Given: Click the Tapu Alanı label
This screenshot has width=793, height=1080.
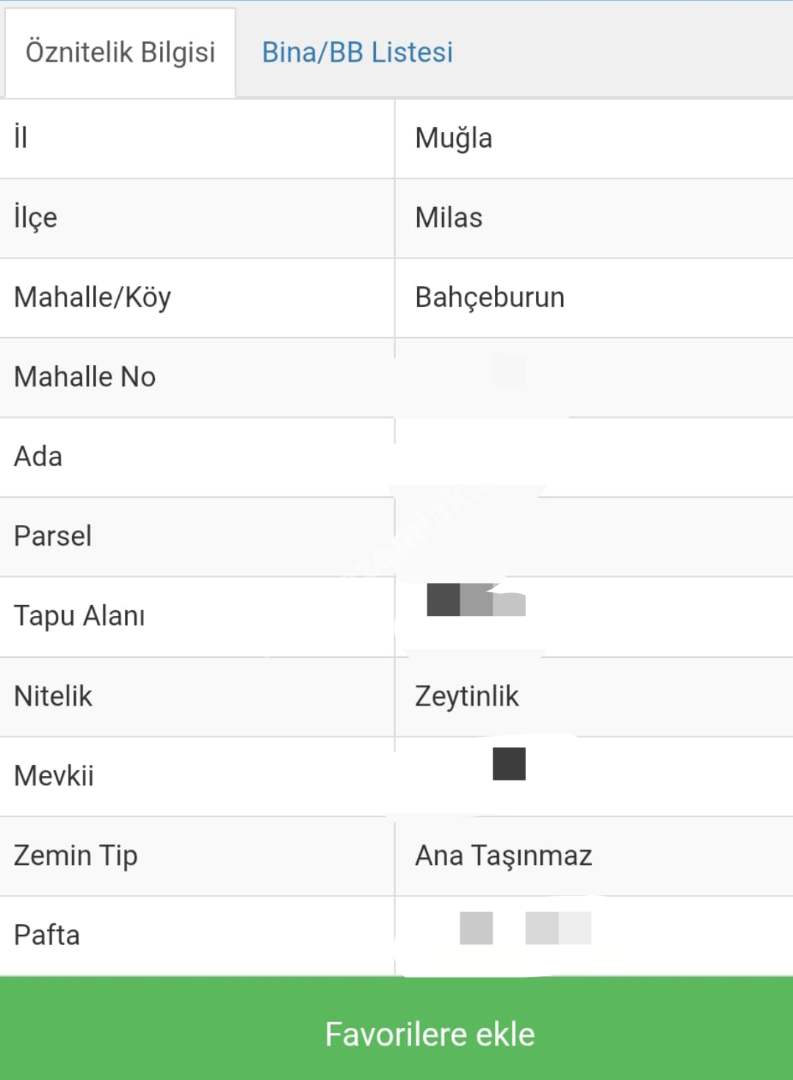Looking at the screenshot, I should click(x=79, y=616).
